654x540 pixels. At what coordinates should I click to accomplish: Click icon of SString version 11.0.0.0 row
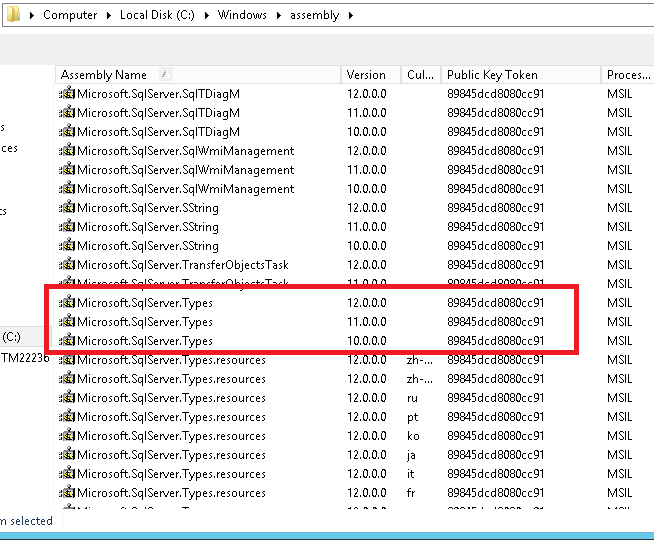(x=67, y=226)
